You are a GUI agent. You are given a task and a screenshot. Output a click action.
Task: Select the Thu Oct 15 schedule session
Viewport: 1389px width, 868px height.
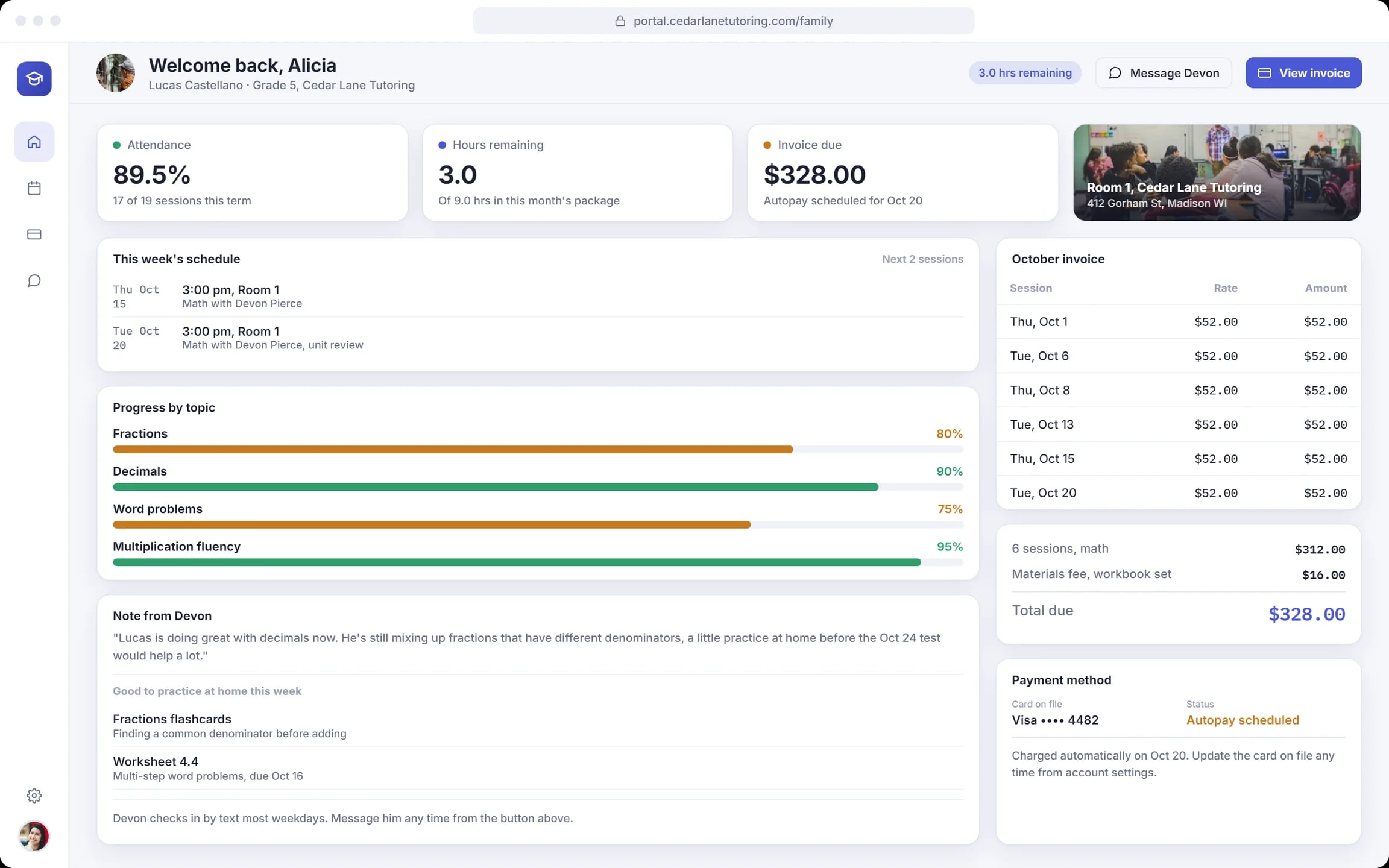[x=538, y=297]
